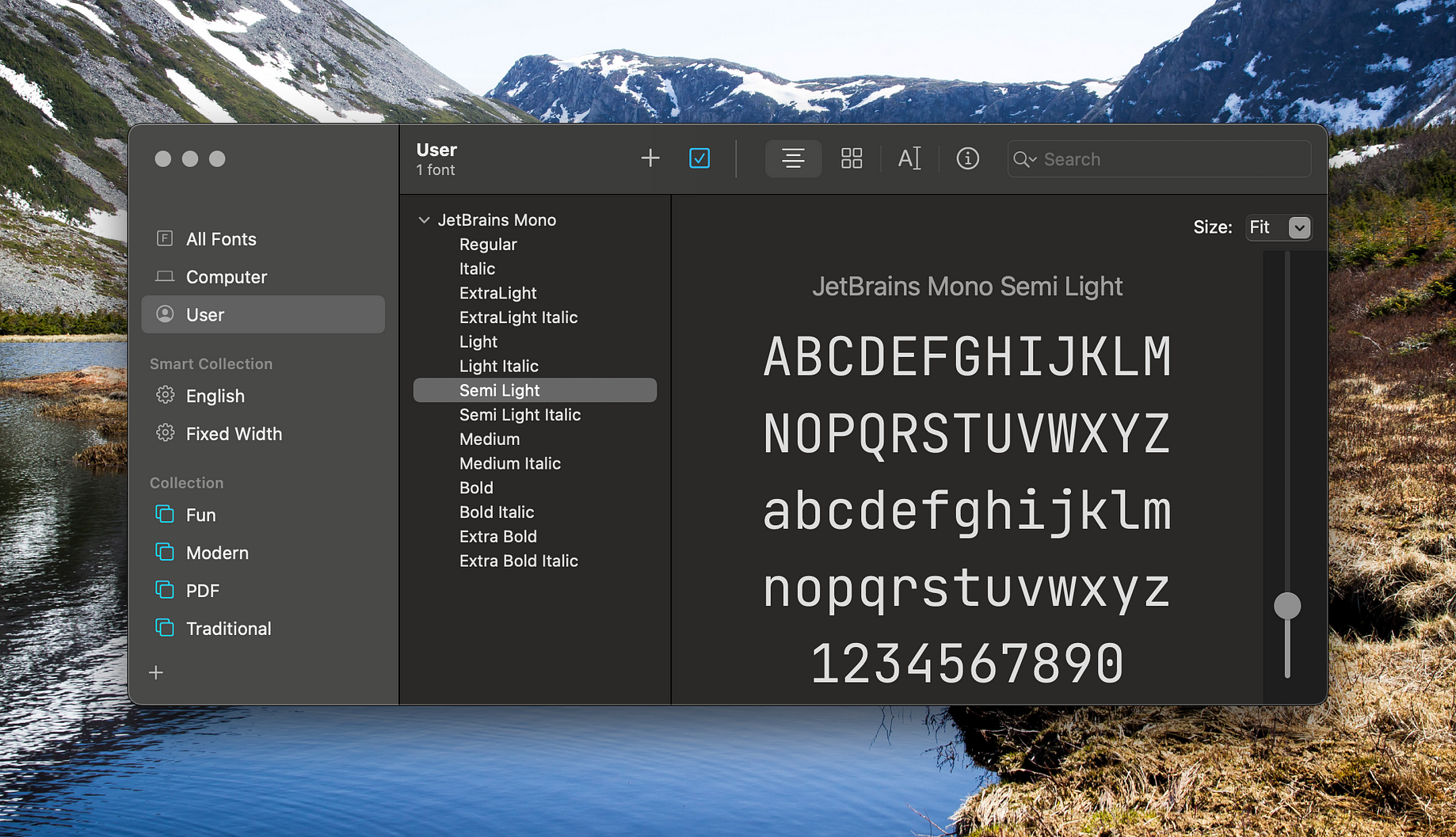
Task: Click the All Fonts sidebar icon
Action: click(165, 238)
